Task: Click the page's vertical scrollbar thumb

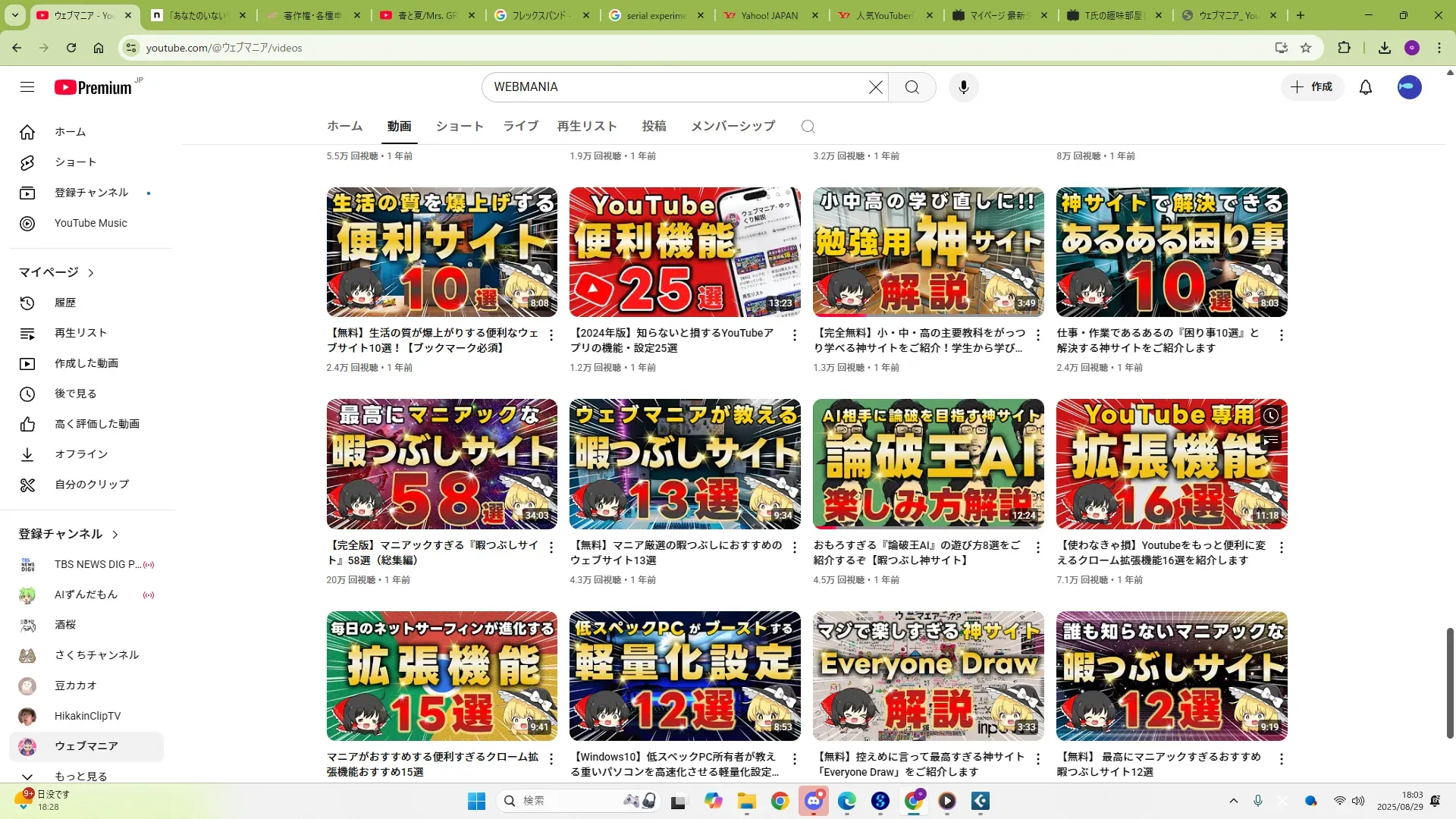Action: click(1449, 682)
